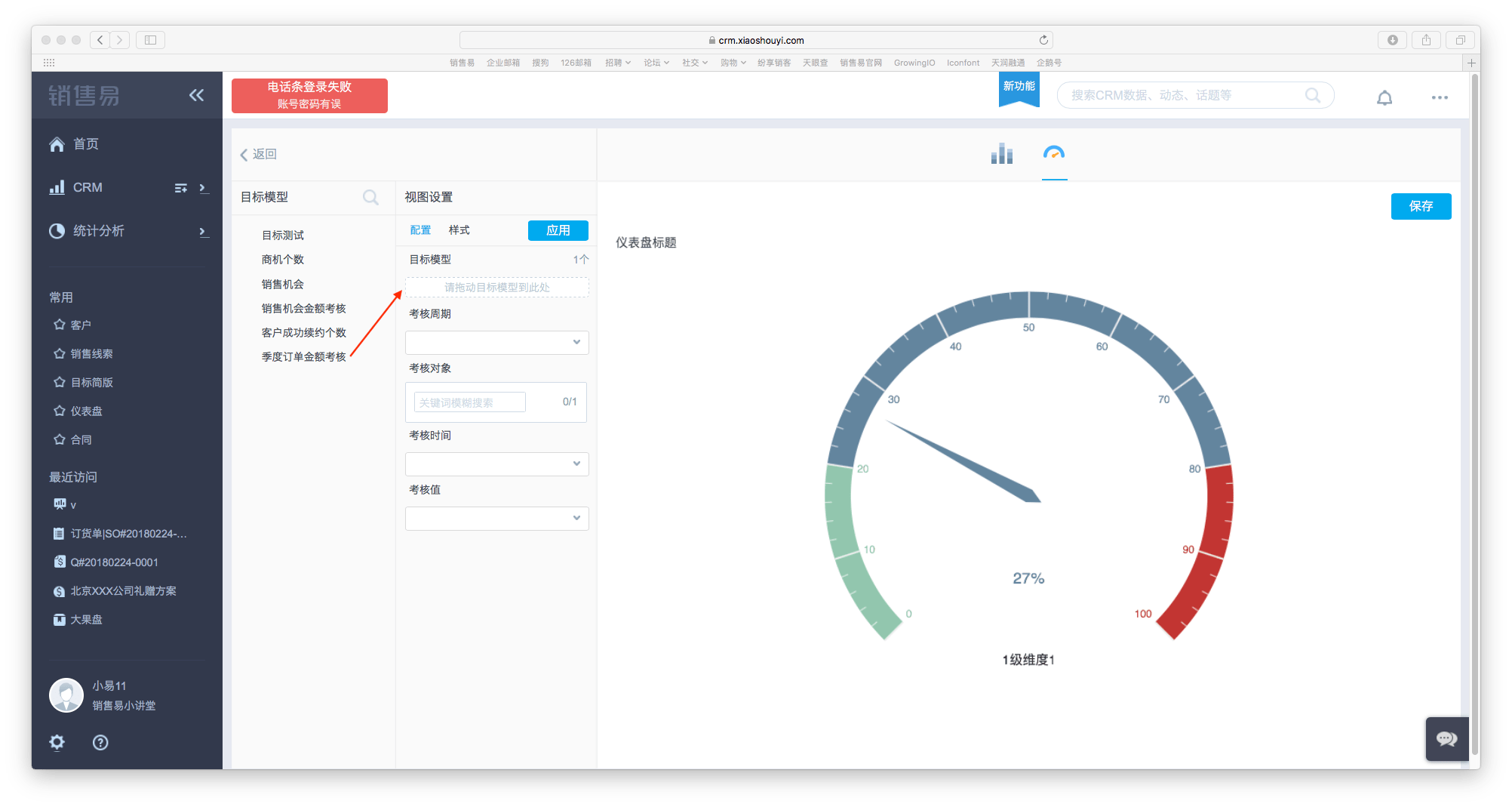Viewport: 1512px width, 807px height.
Task: Switch to the 配置 tab
Action: 420,230
